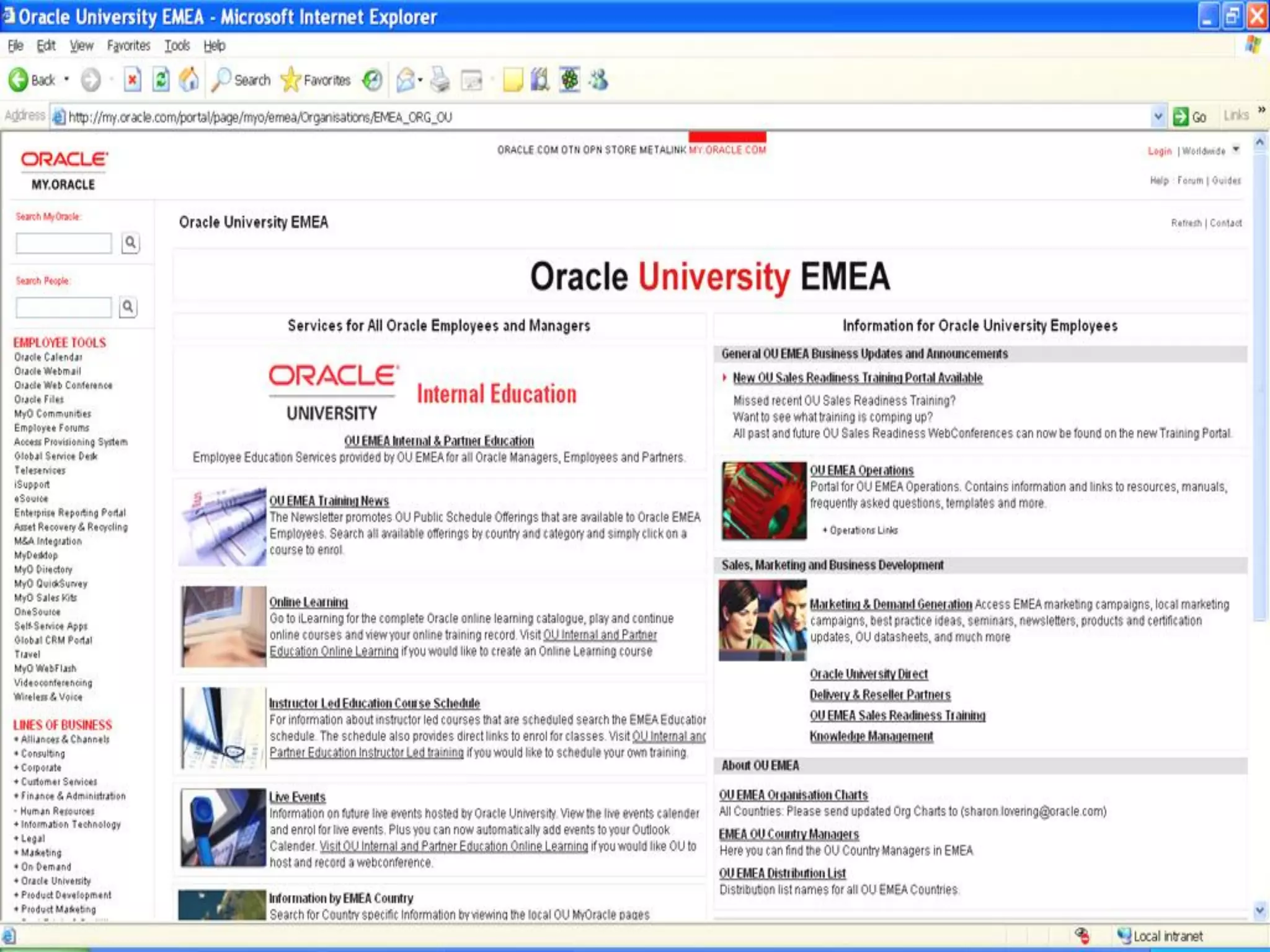Screen dimensions: 1270x952
Task: Expand the Mail button dropdown arrow
Action: (420, 80)
